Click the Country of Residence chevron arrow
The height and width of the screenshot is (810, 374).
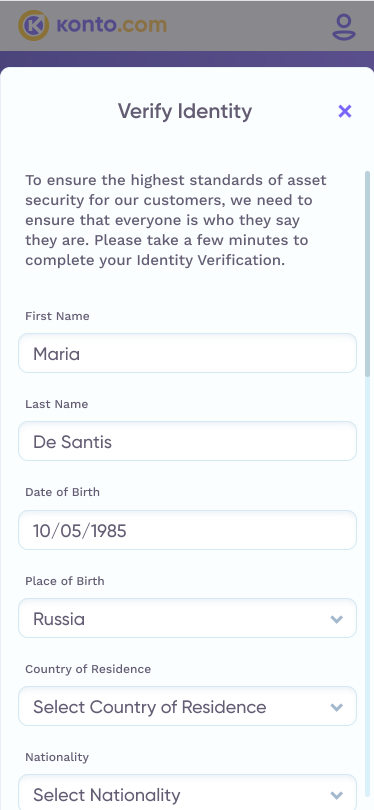[337, 707]
